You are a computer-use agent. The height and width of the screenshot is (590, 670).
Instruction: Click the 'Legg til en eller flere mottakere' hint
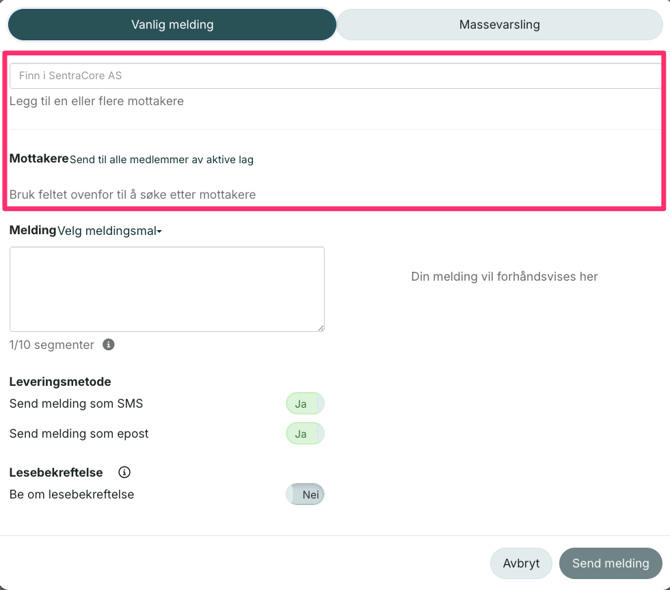point(97,101)
